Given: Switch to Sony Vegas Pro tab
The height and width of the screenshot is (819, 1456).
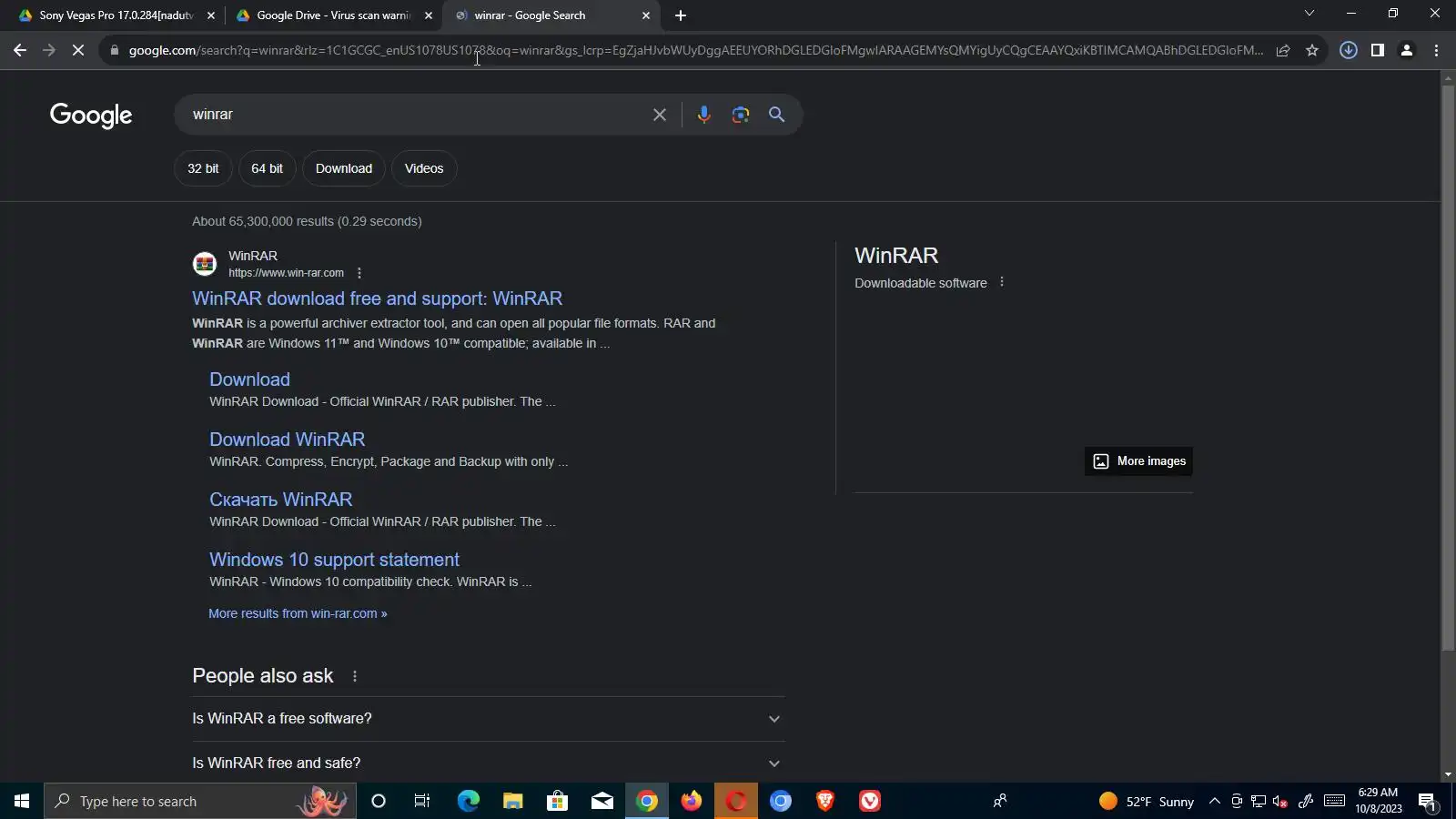Looking at the screenshot, I should 116,15.
